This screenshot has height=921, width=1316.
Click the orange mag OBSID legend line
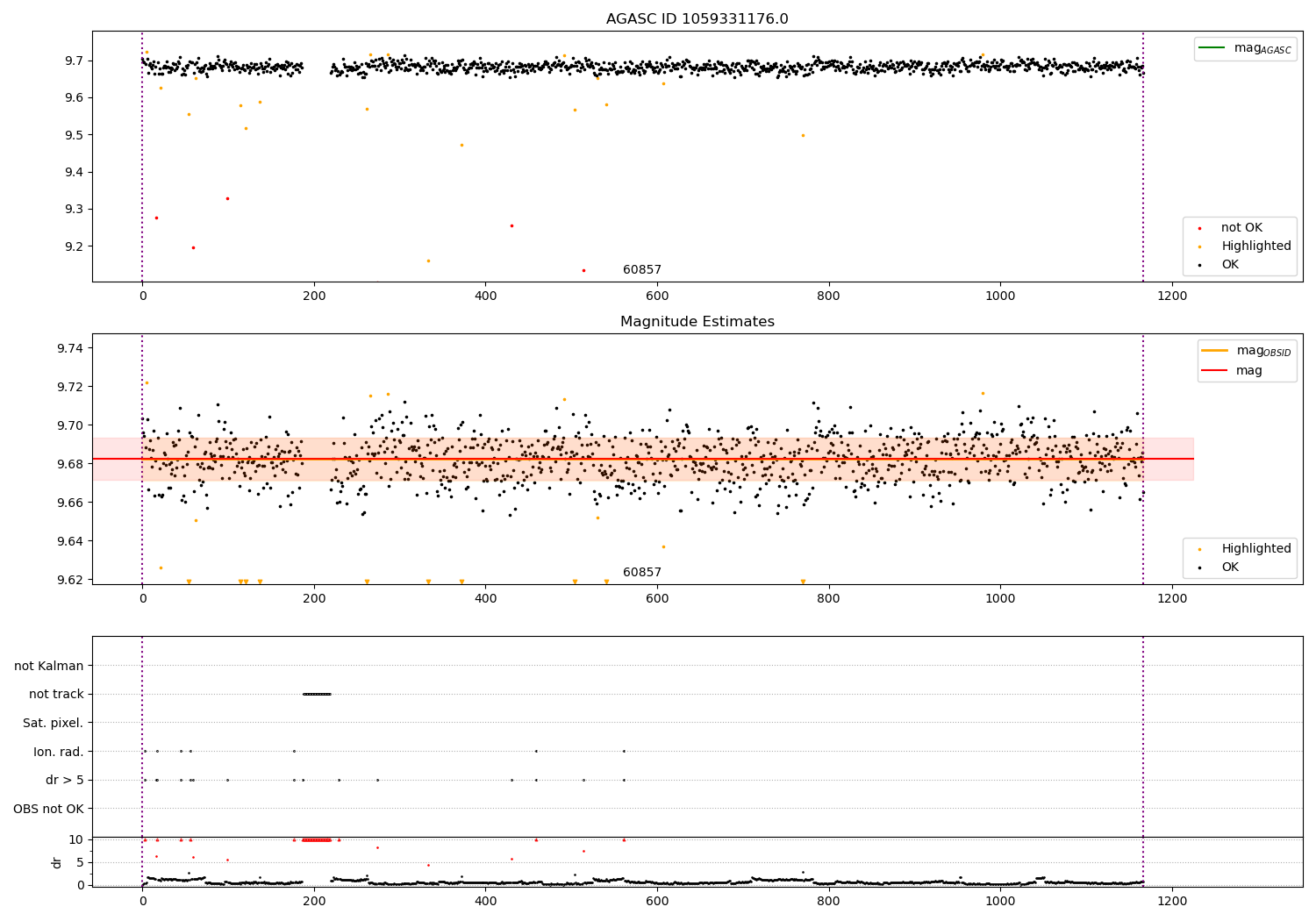click(1215, 351)
